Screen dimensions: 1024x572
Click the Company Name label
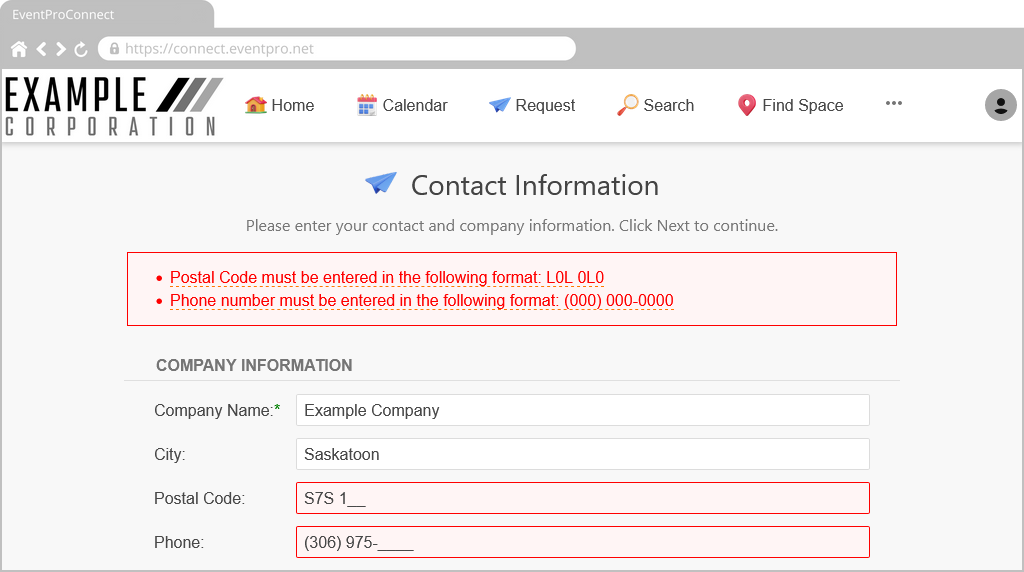(217, 410)
